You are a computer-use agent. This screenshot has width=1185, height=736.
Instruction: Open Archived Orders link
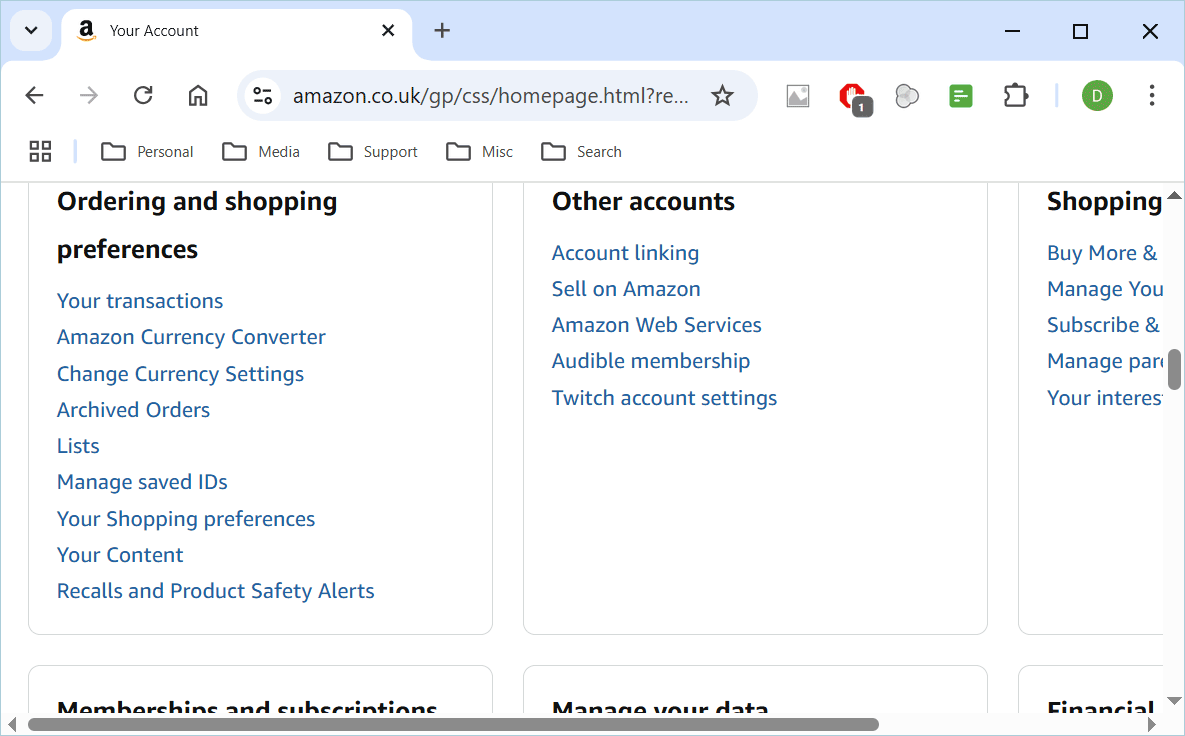[x=133, y=409]
